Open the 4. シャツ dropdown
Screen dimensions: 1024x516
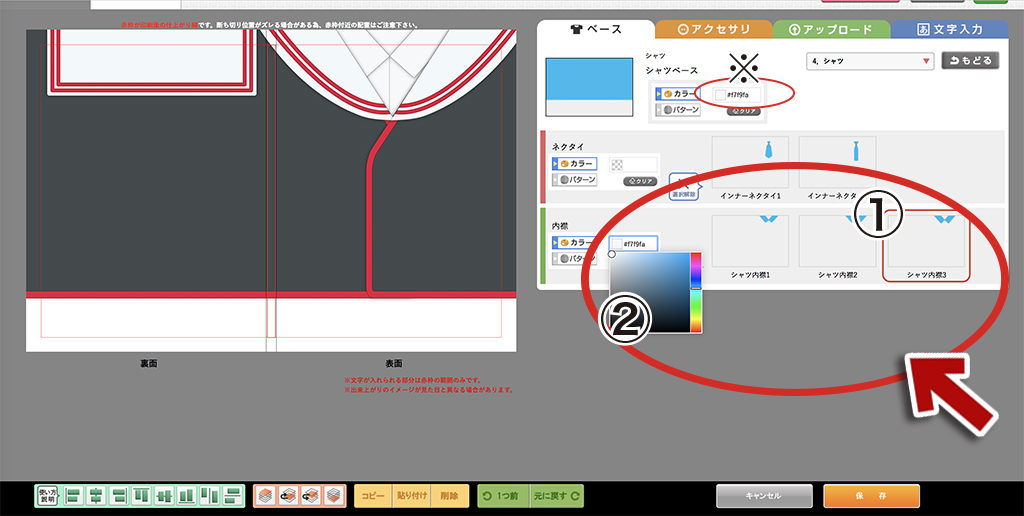pos(871,61)
